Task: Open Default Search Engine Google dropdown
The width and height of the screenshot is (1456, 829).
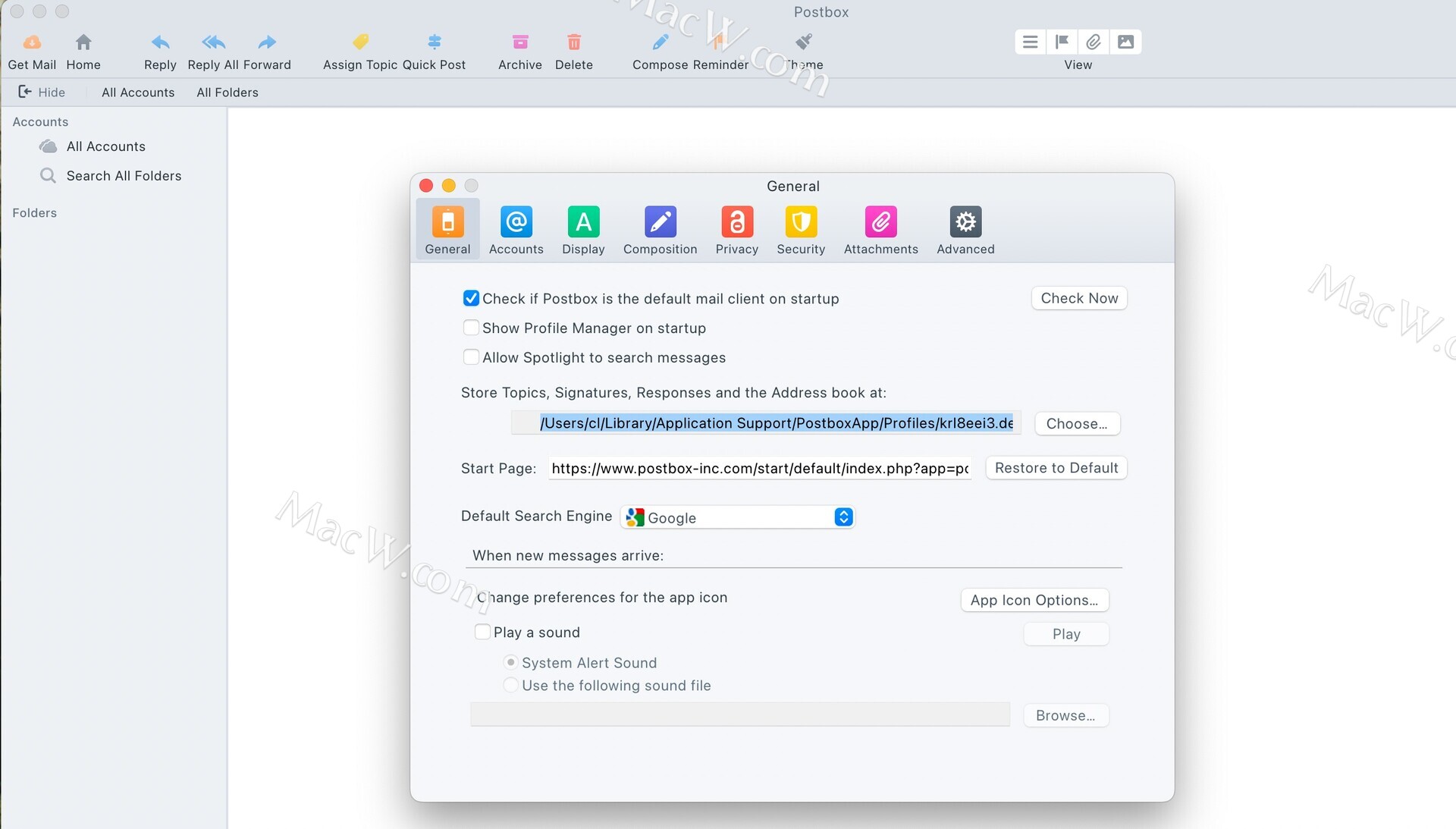Action: coord(738,517)
